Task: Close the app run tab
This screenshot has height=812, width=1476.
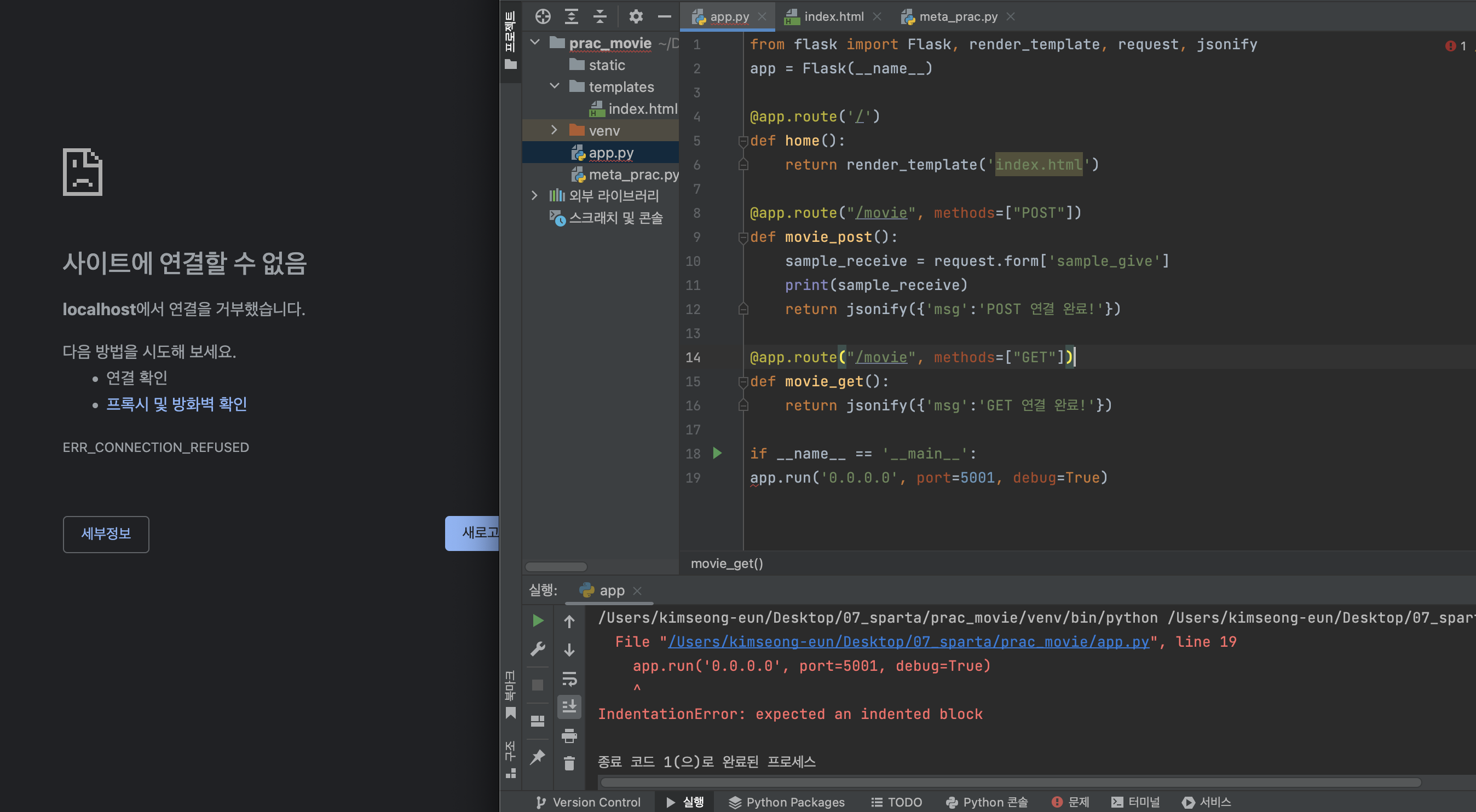Action: pos(637,590)
